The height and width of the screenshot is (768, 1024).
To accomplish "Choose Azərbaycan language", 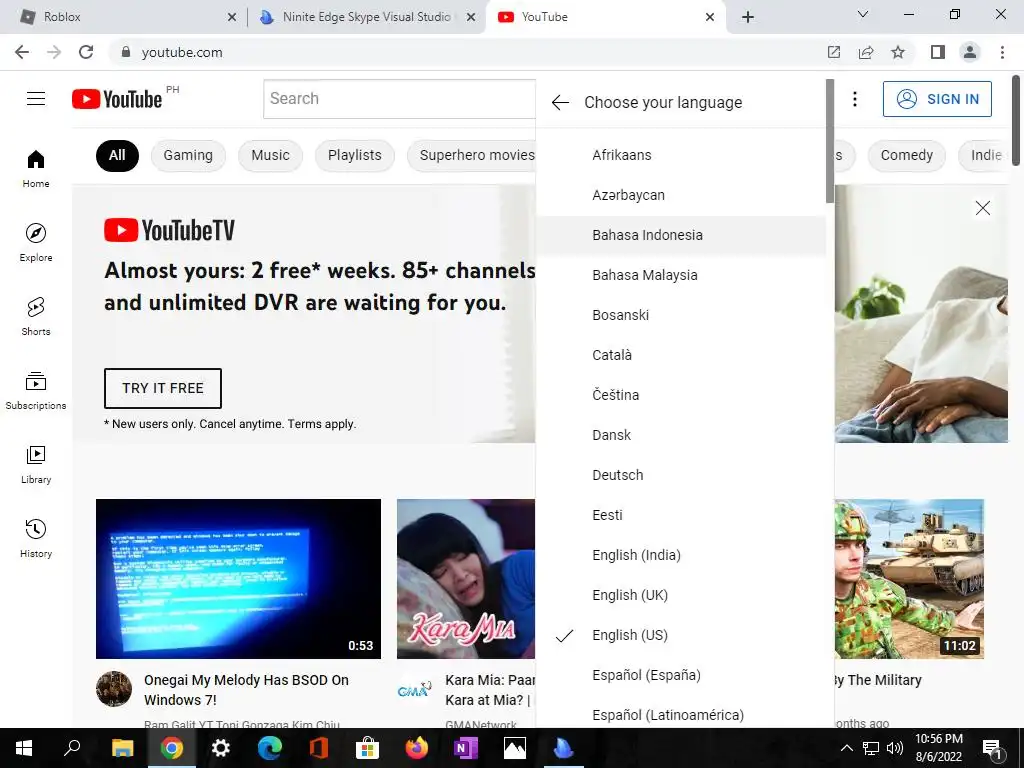I will [680, 195].
